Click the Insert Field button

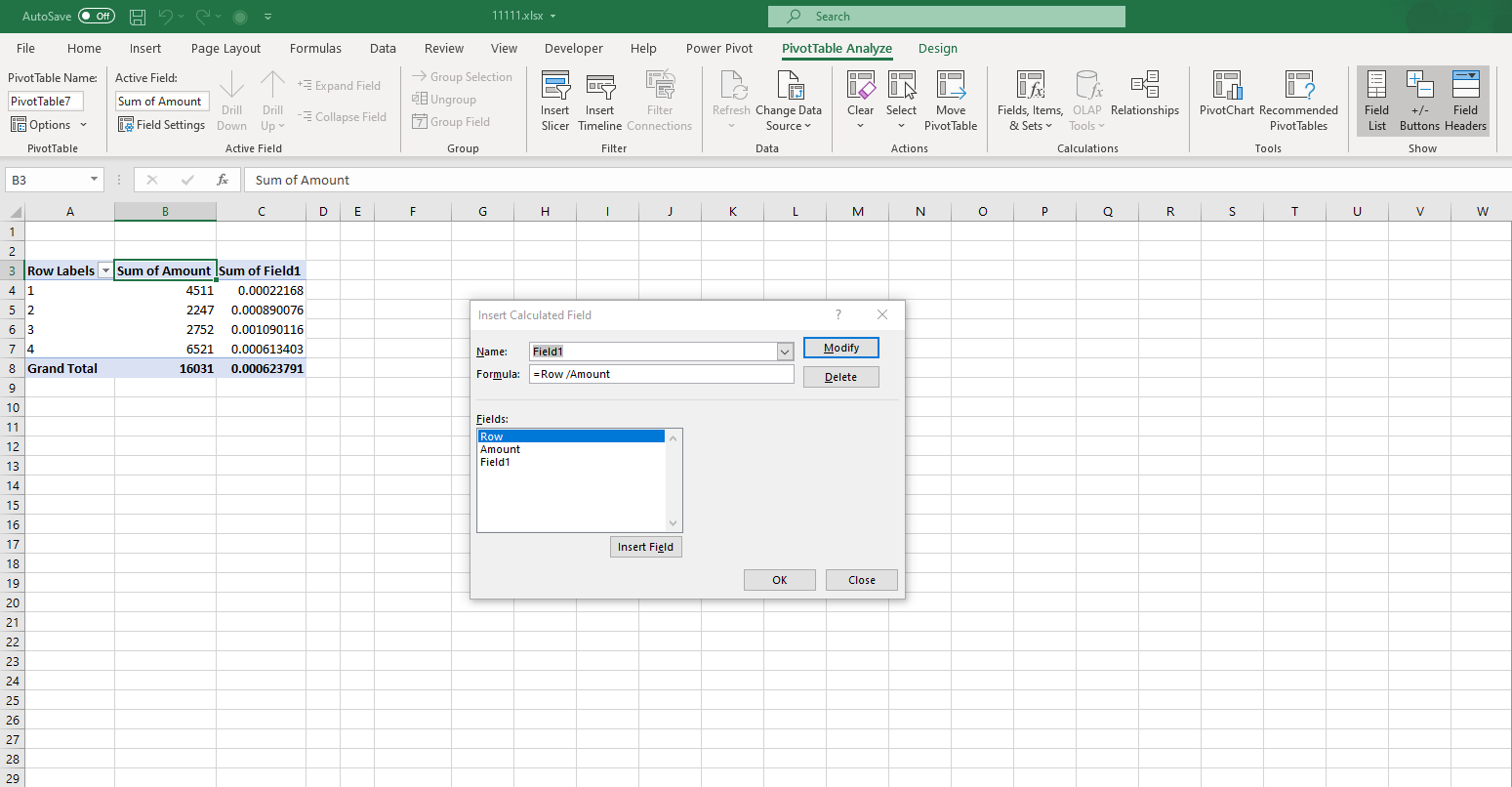[x=645, y=547]
